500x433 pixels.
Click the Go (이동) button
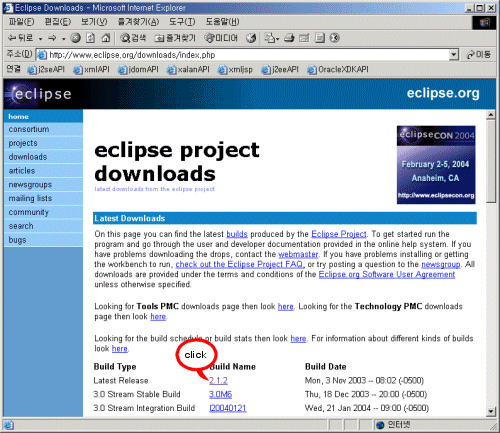click(479, 54)
